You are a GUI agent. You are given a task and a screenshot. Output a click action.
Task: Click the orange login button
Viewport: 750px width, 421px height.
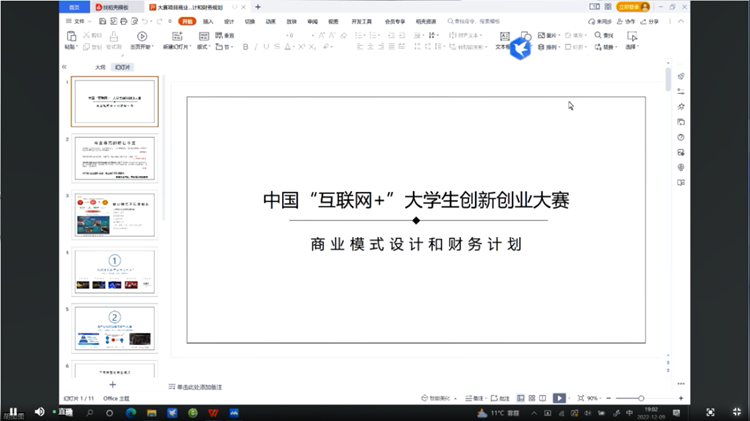(x=633, y=7)
